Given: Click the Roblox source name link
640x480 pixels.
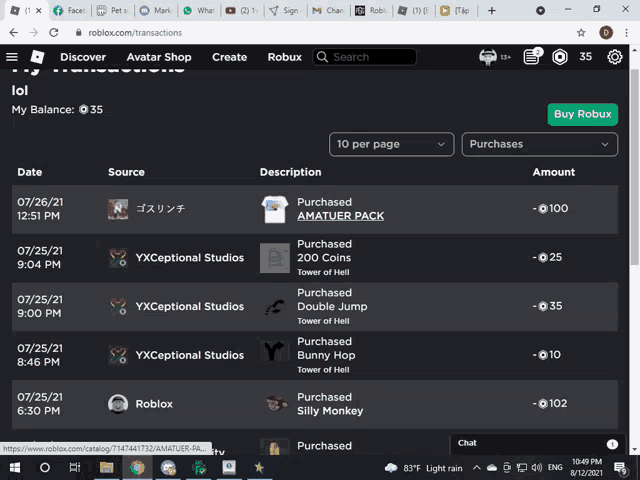Looking at the screenshot, I should [154, 404].
